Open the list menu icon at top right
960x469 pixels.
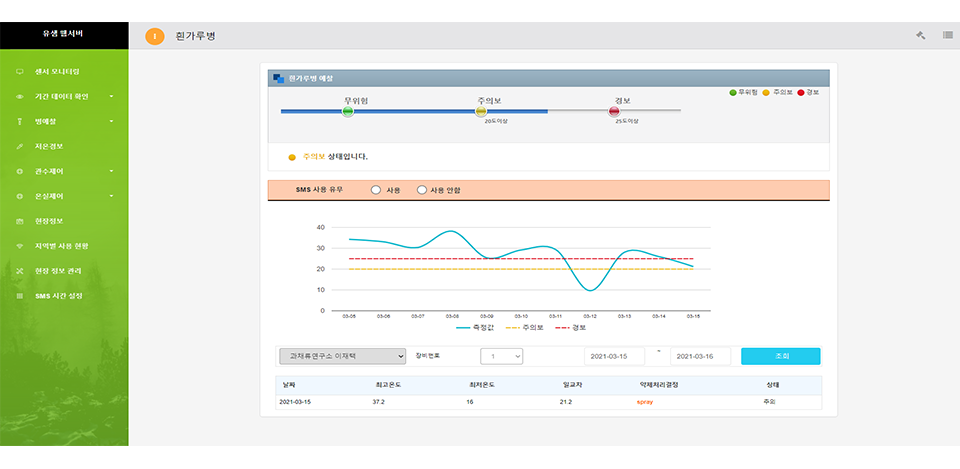click(947, 35)
